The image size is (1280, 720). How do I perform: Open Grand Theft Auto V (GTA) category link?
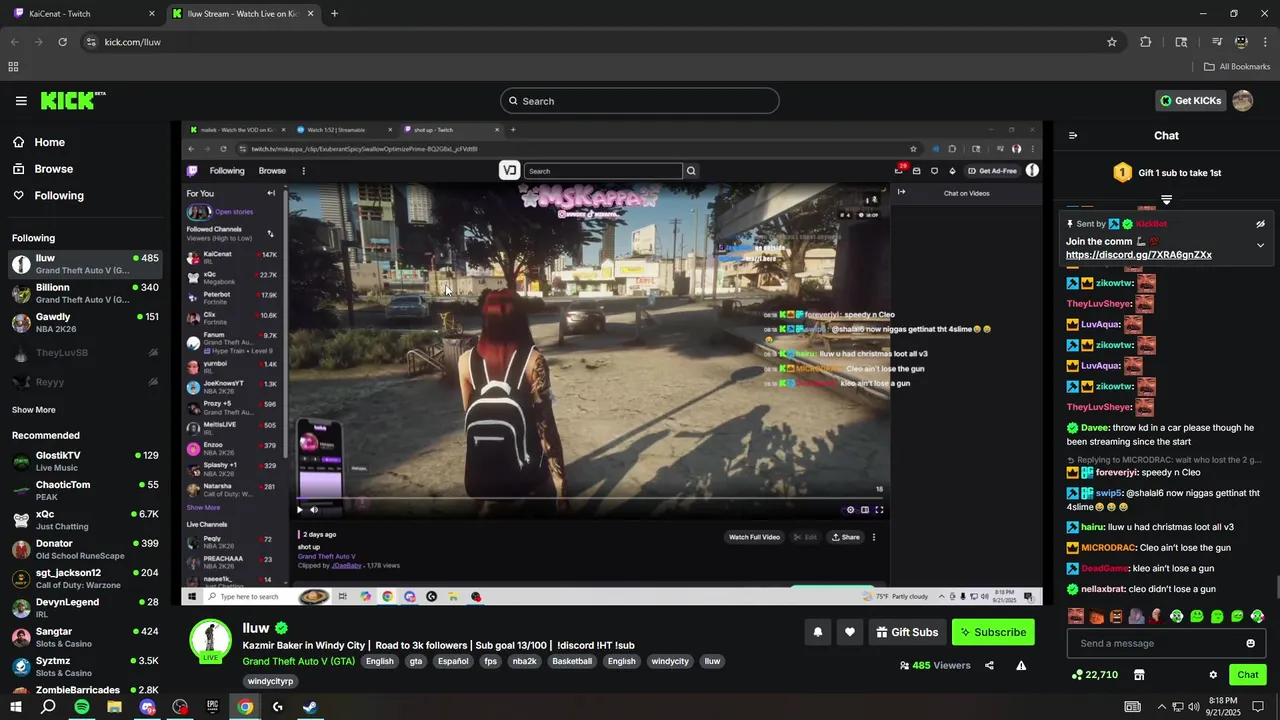click(298, 661)
